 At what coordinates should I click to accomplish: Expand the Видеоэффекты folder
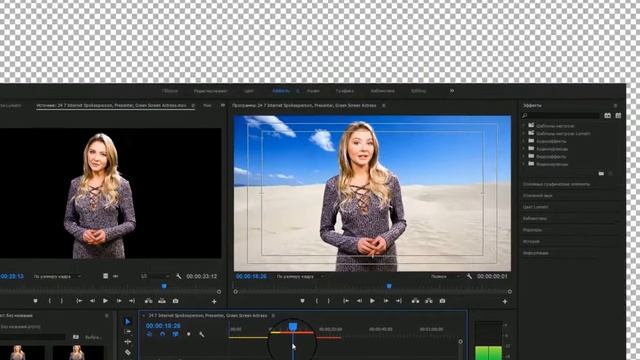click(524, 157)
